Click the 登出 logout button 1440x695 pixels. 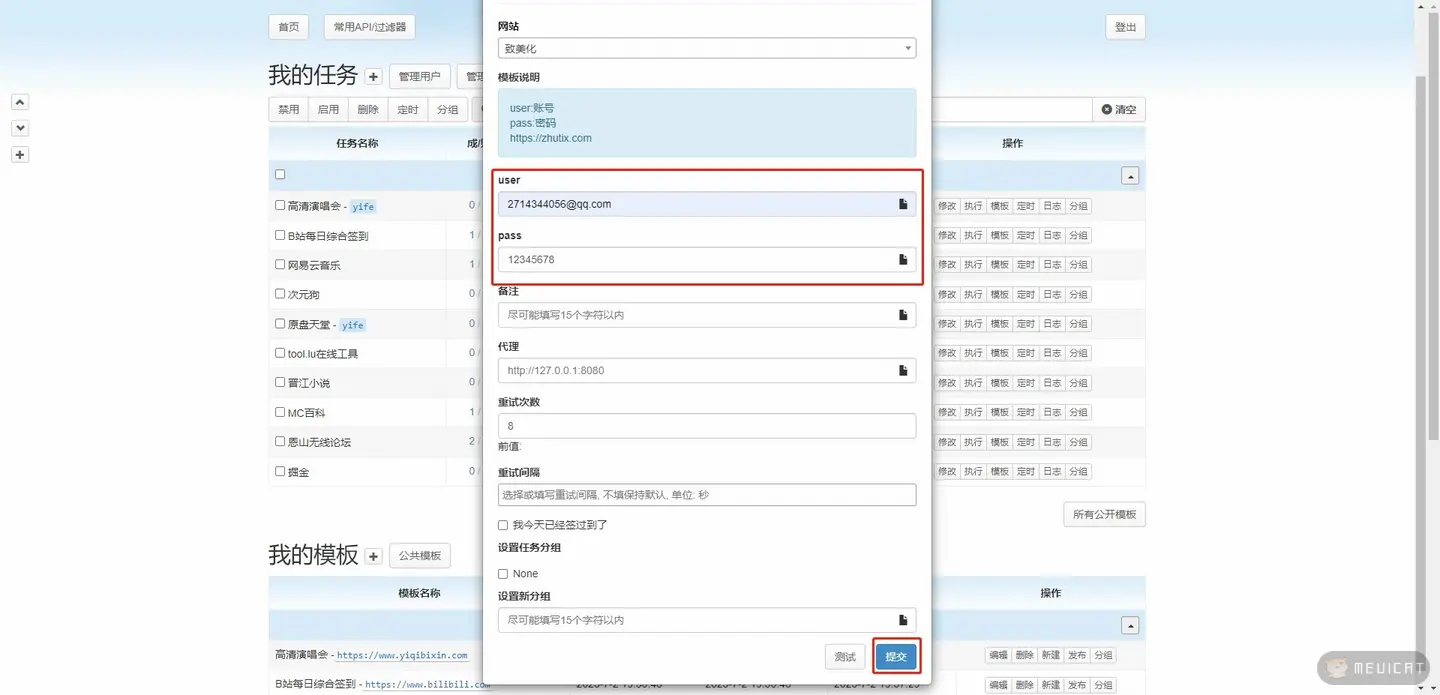pyautogui.click(x=1125, y=27)
